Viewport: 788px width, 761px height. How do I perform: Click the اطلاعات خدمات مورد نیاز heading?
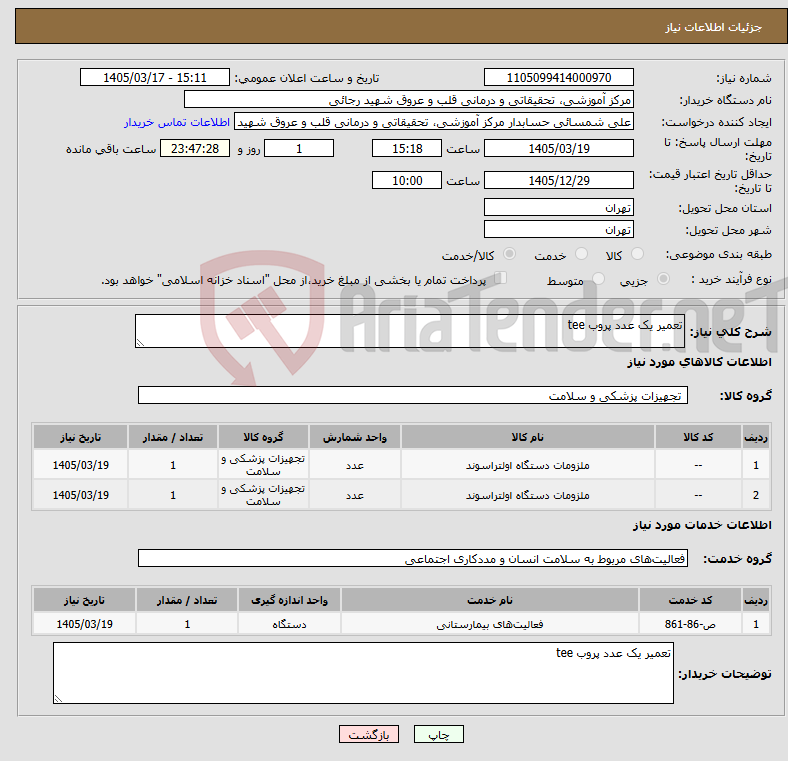pyautogui.click(x=702, y=525)
